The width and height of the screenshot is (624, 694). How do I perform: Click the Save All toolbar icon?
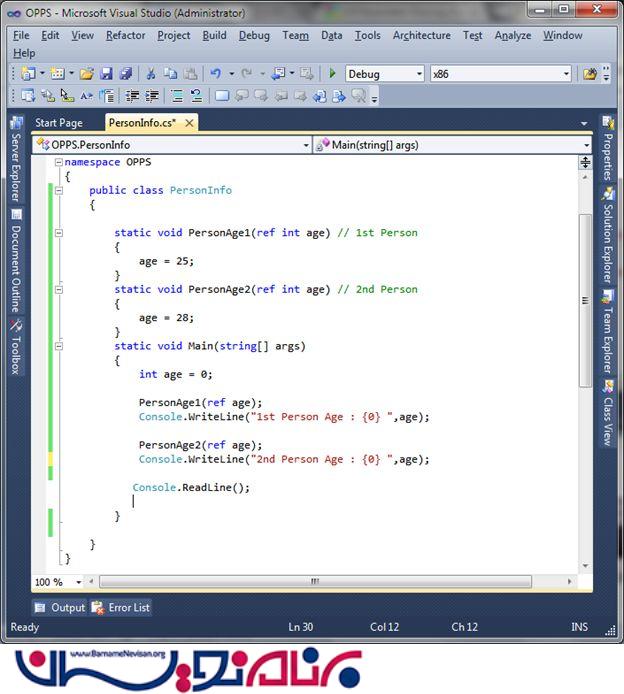tap(125, 74)
